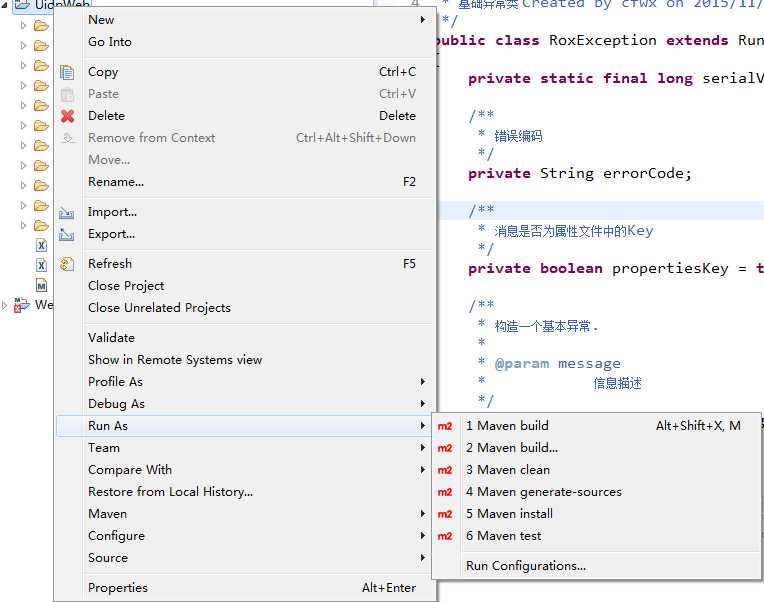Click the red Delete X icon
Image resolution: width=764 pixels, height=602 pixels.
point(67,116)
